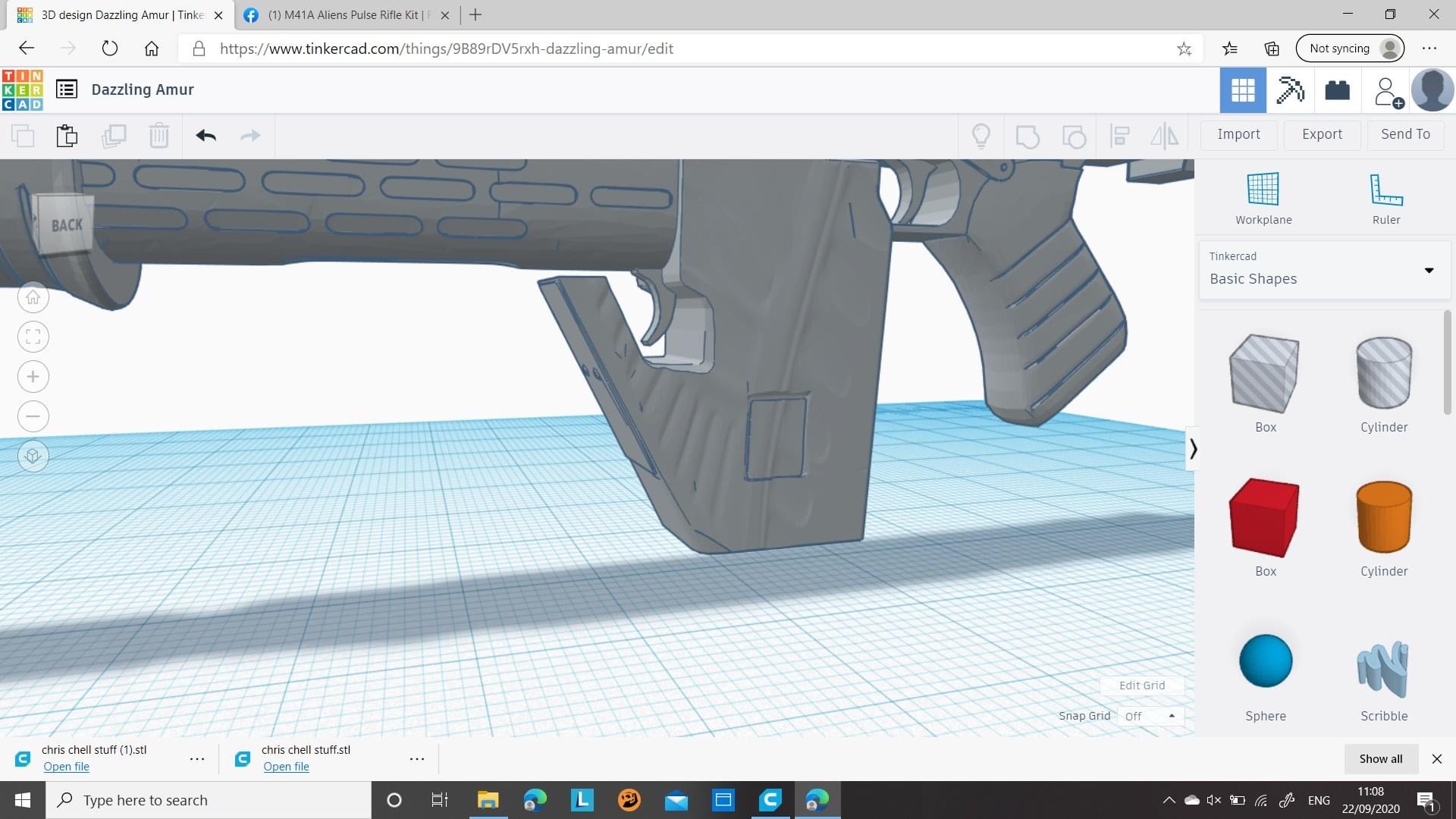The width and height of the screenshot is (1456, 819).
Task: Click the Group shapes icon
Action: [1027, 136]
